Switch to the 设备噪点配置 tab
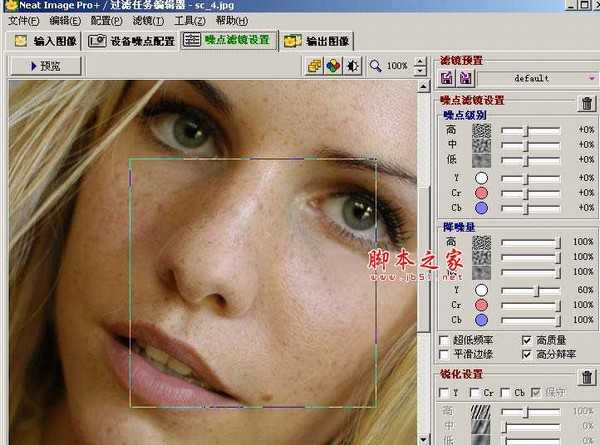600x445 pixels. pyautogui.click(x=131, y=41)
